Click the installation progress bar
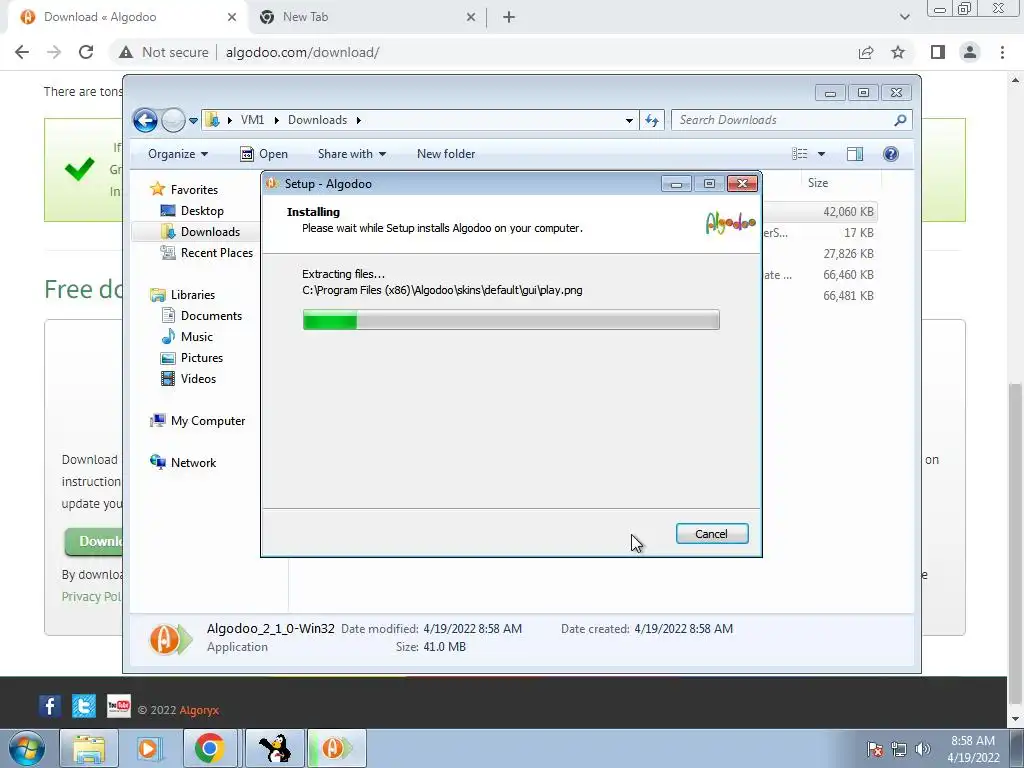 [511, 320]
